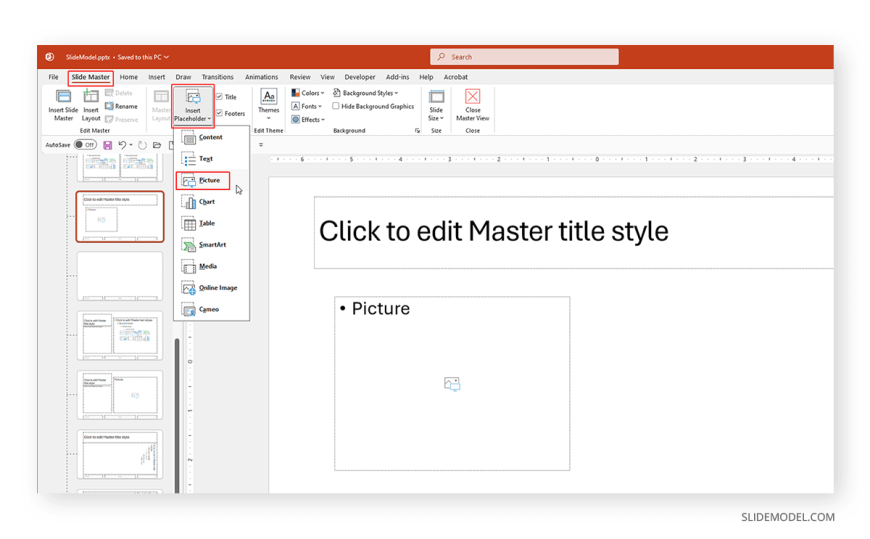Open the Add-ins tab
The height and width of the screenshot is (539, 870).
(397, 77)
